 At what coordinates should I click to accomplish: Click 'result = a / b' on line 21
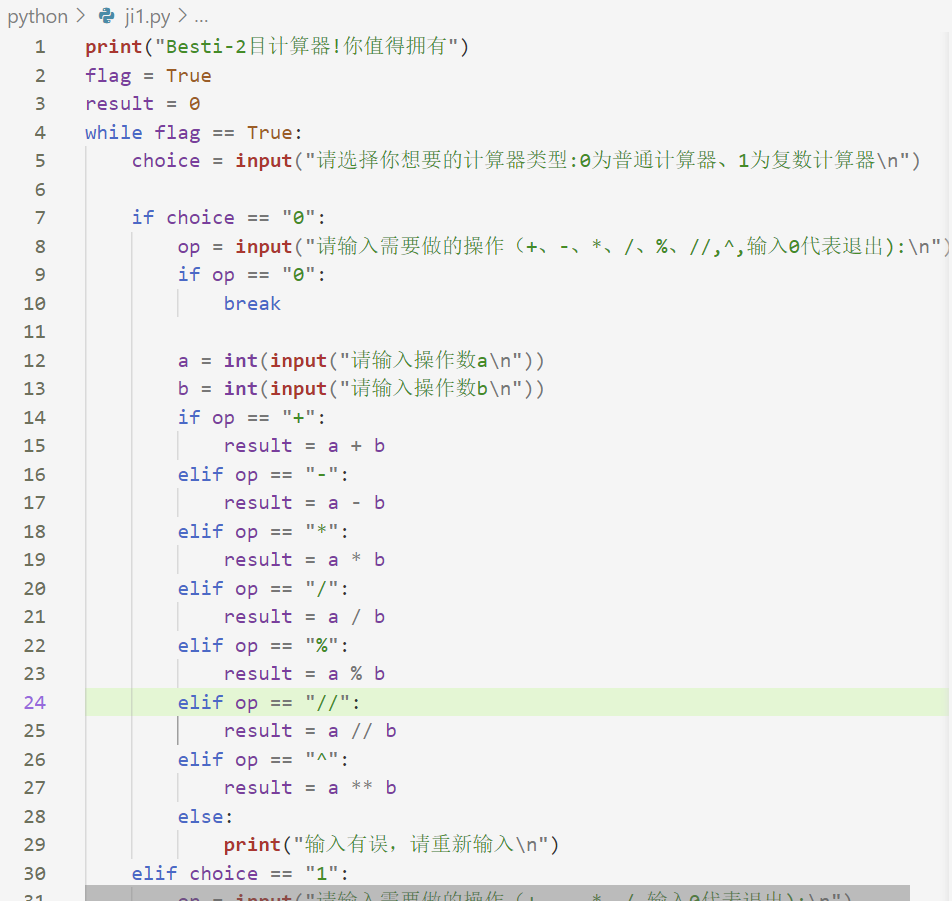pyautogui.click(x=304, y=617)
